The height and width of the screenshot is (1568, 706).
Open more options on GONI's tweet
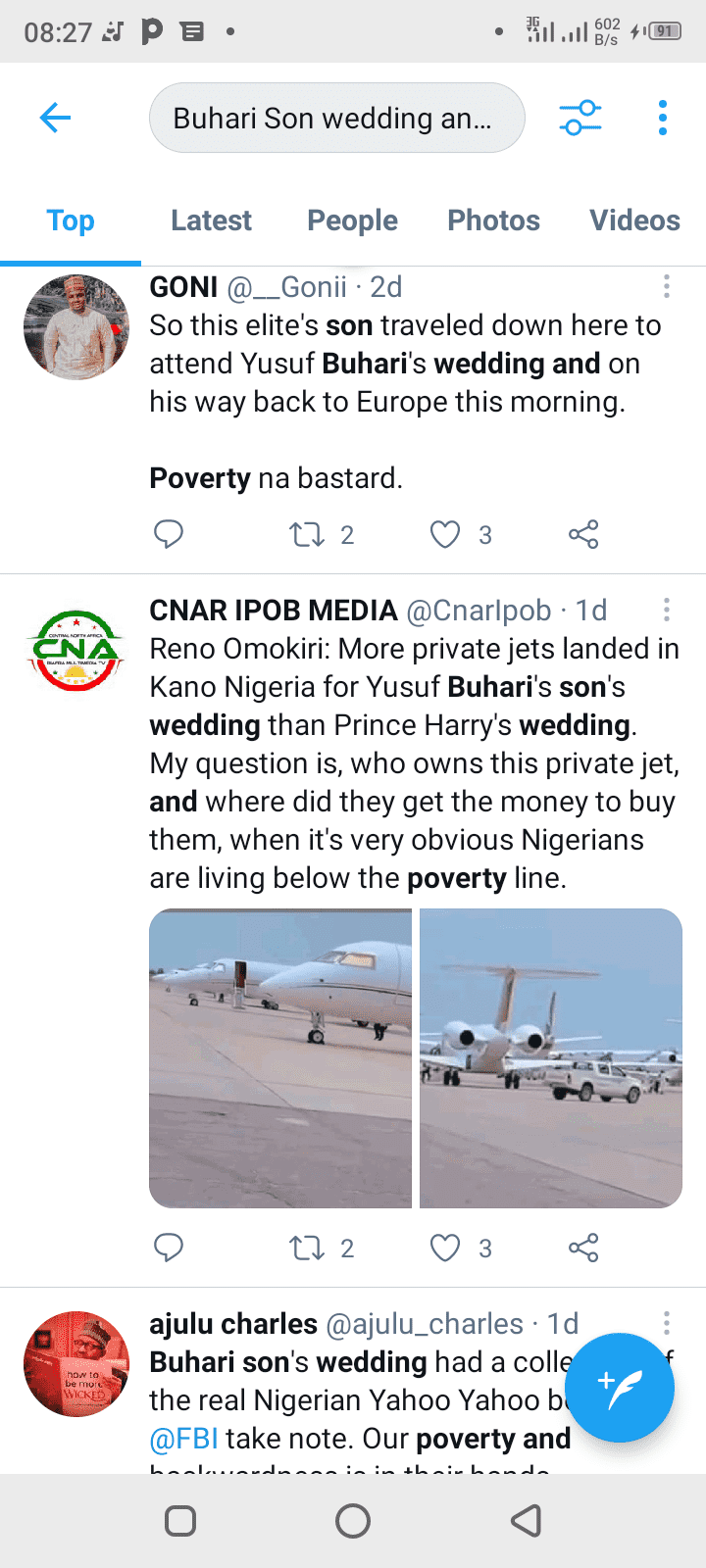coord(667,286)
